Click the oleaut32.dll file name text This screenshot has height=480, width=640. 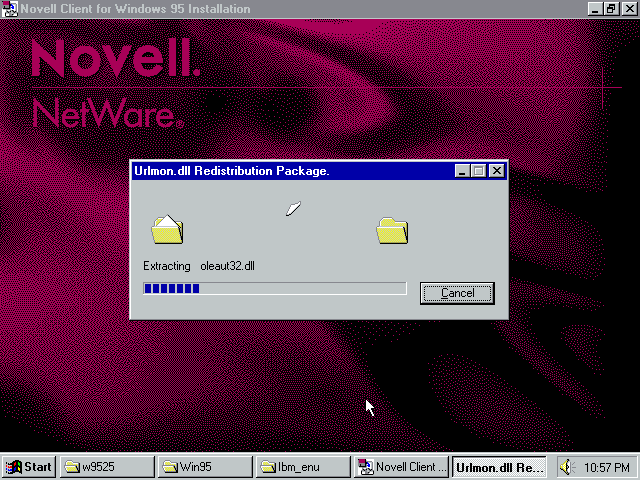227,266
